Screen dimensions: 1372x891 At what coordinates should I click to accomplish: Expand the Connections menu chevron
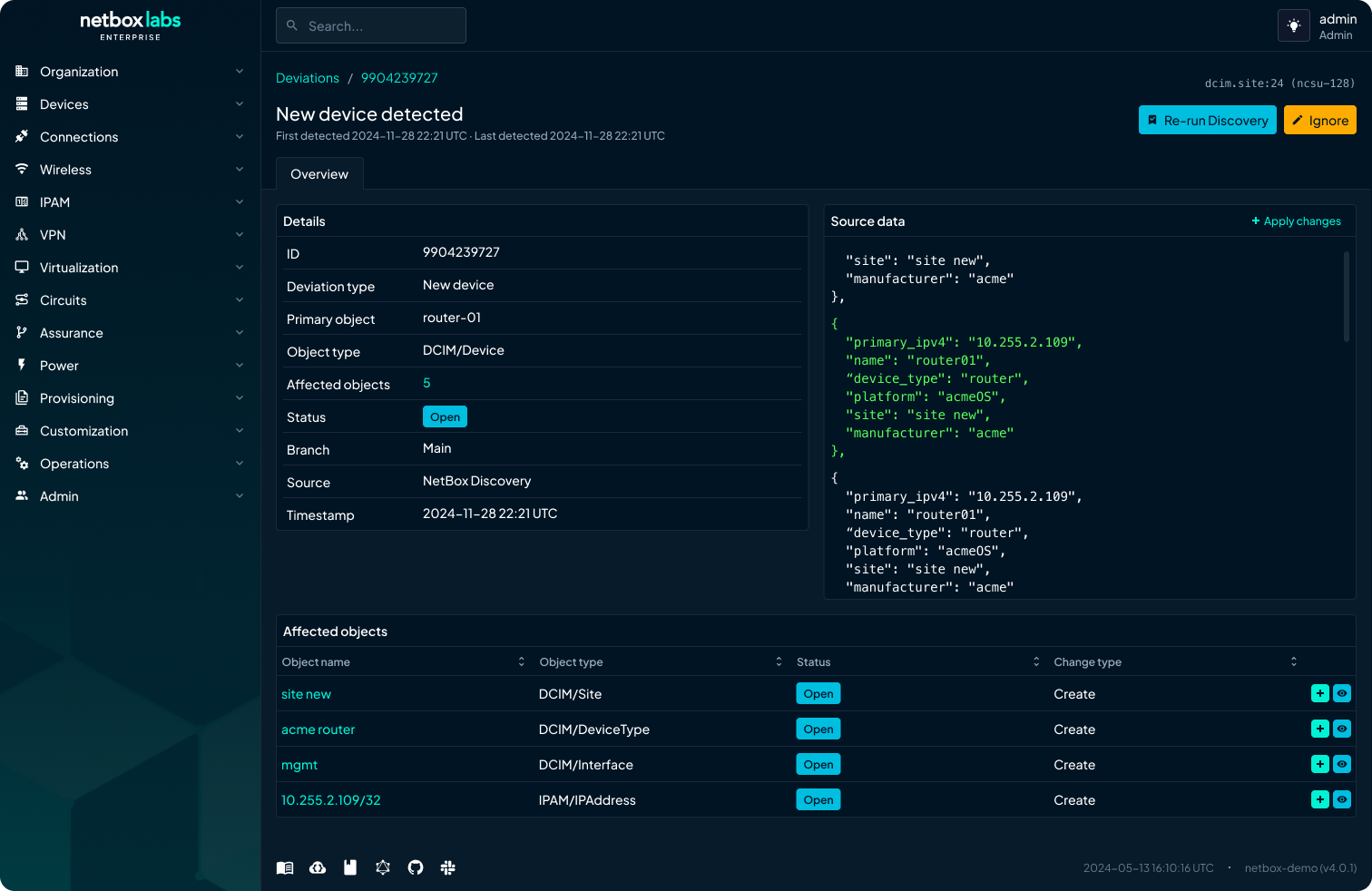point(240,136)
